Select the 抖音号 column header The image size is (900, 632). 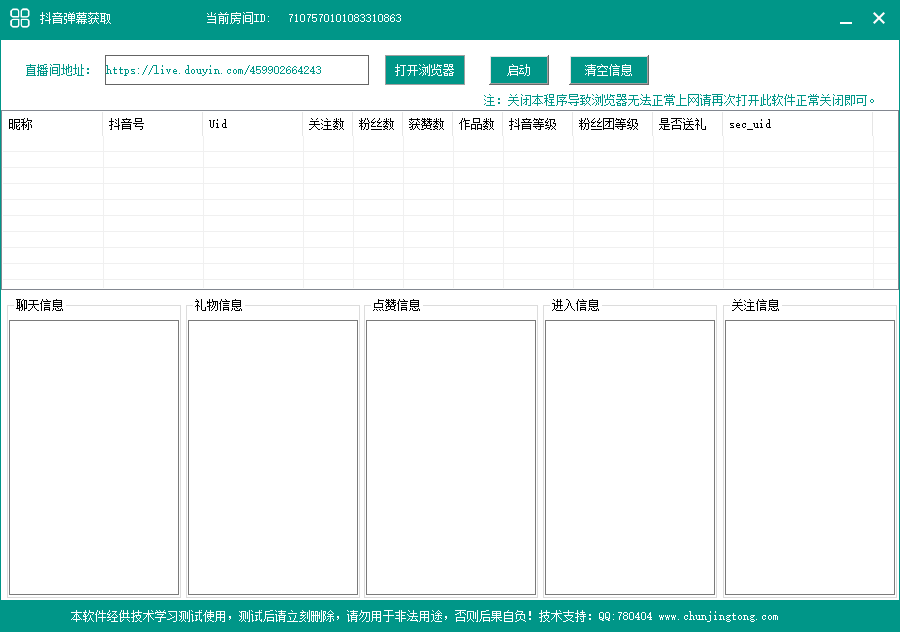pos(152,124)
